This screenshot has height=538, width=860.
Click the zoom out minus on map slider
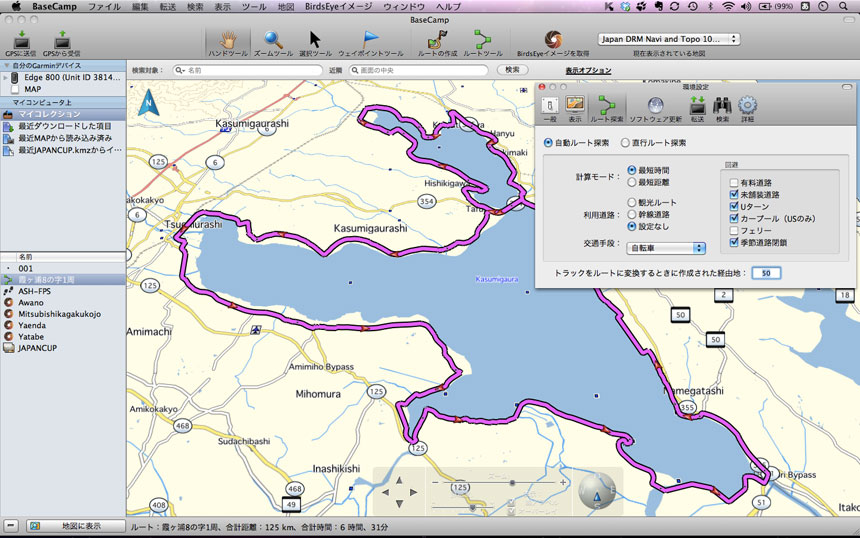435,483
